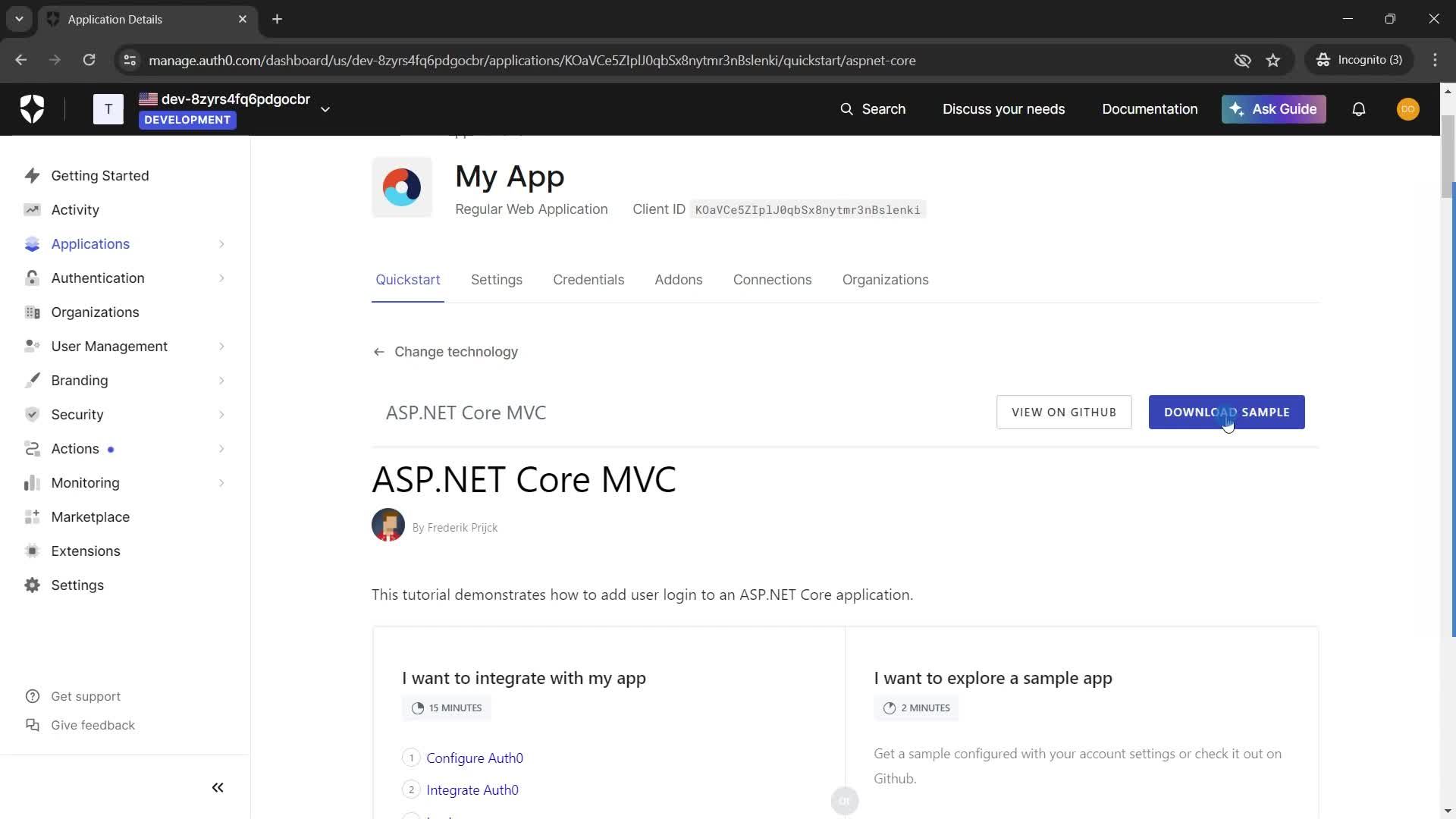Click the Activity chart icon
Screen dimensions: 1456x819
point(32,210)
